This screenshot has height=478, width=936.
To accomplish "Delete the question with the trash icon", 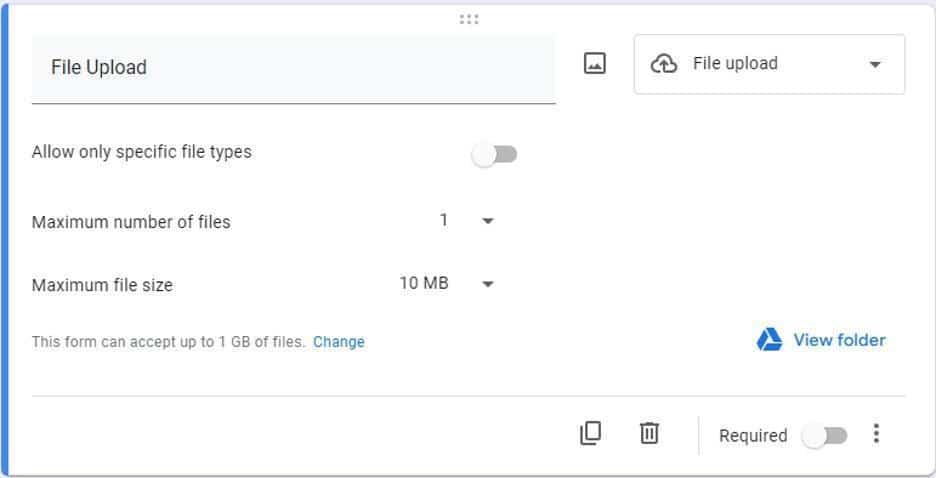I will pos(649,433).
